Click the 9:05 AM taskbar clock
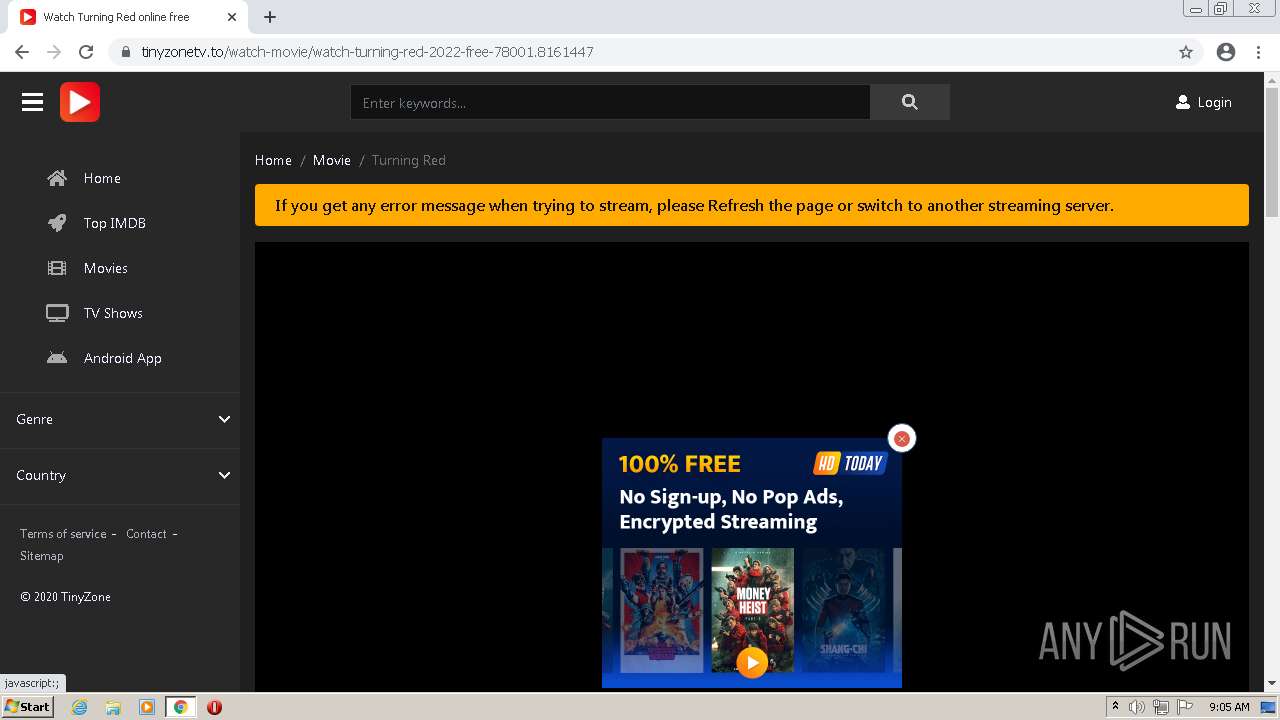The width and height of the screenshot is (1280, 720). (x=1229, y=707)
